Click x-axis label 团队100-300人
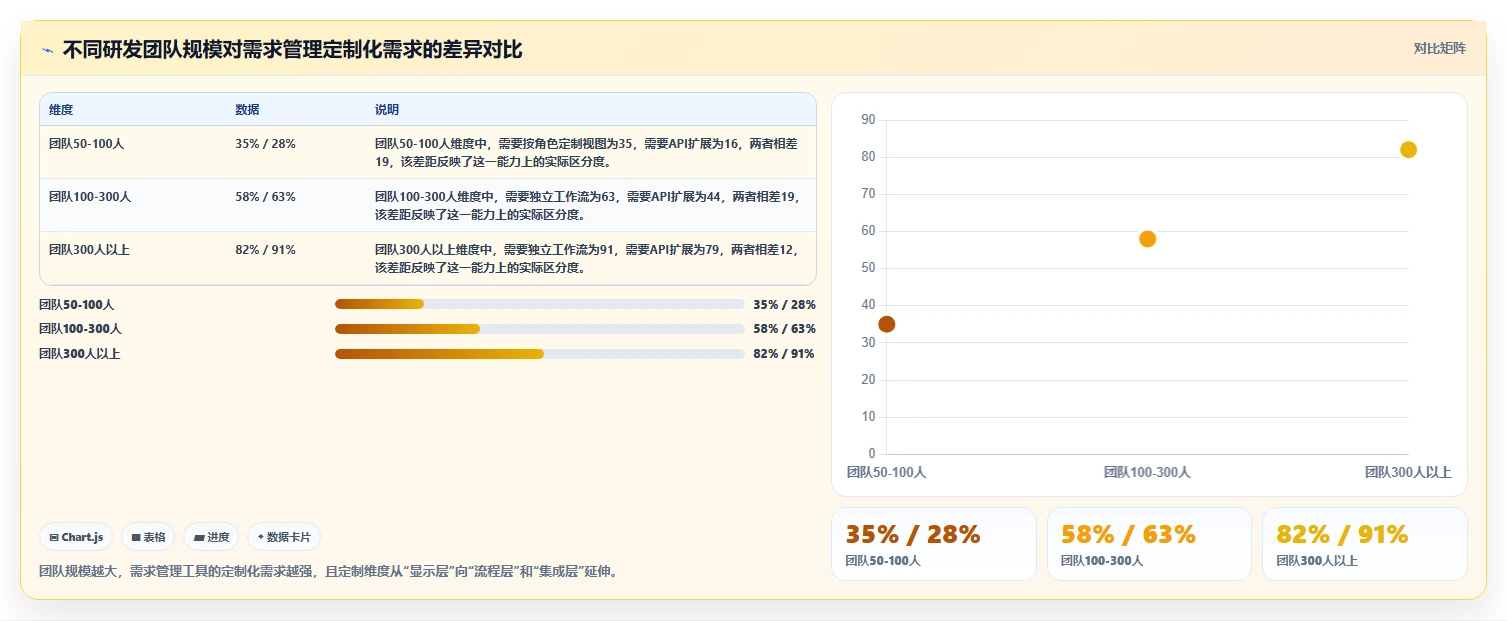Screen dimensions: 1507x621 pos(1147,472)
